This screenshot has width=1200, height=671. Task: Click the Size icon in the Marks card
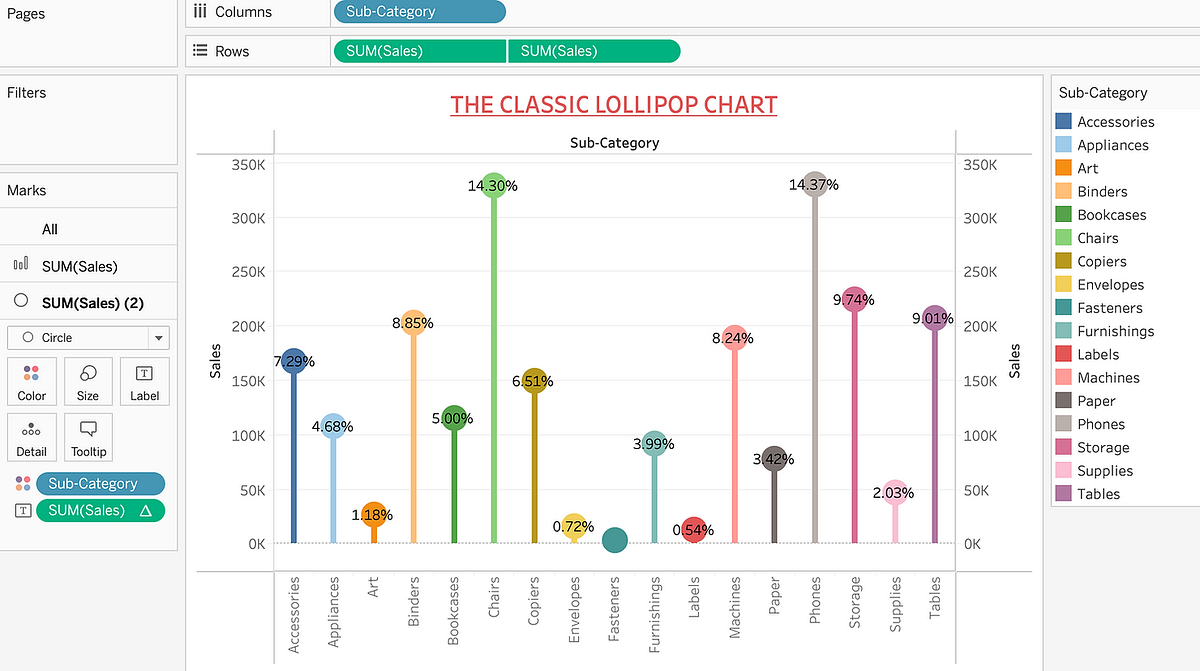coord(88,380)
